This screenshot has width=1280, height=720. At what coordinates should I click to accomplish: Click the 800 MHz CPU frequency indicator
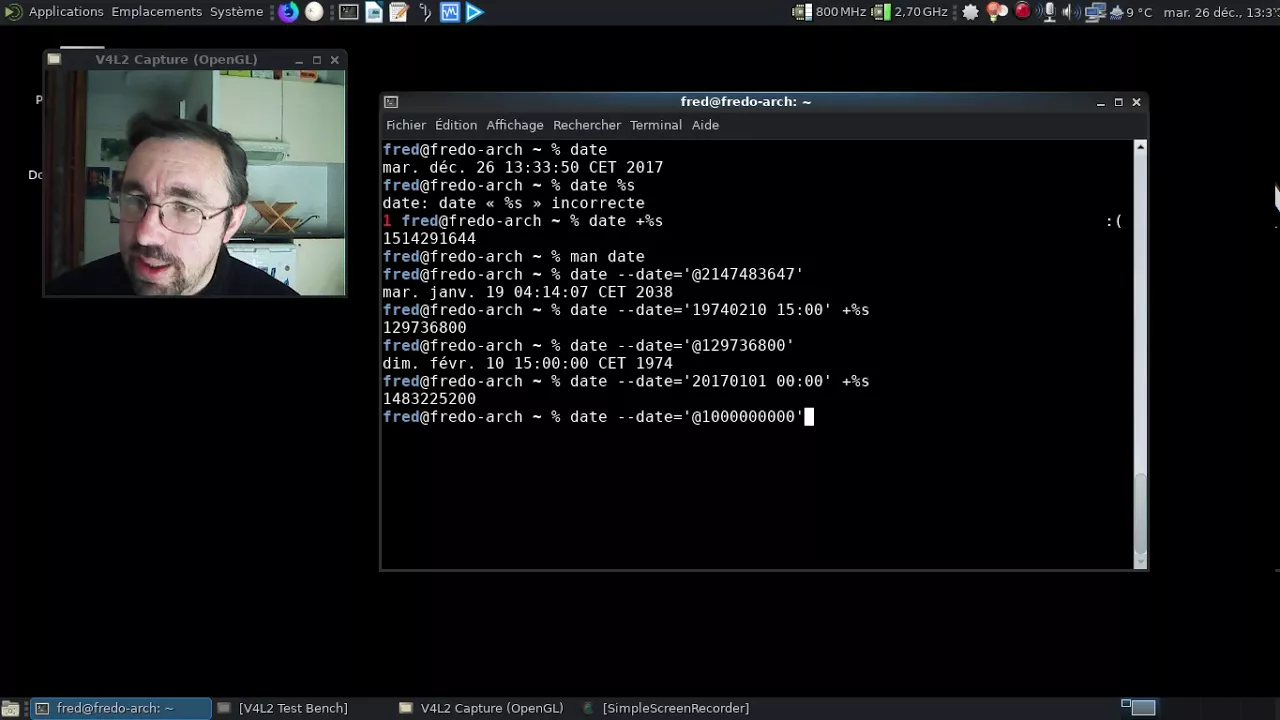point(830,12)
